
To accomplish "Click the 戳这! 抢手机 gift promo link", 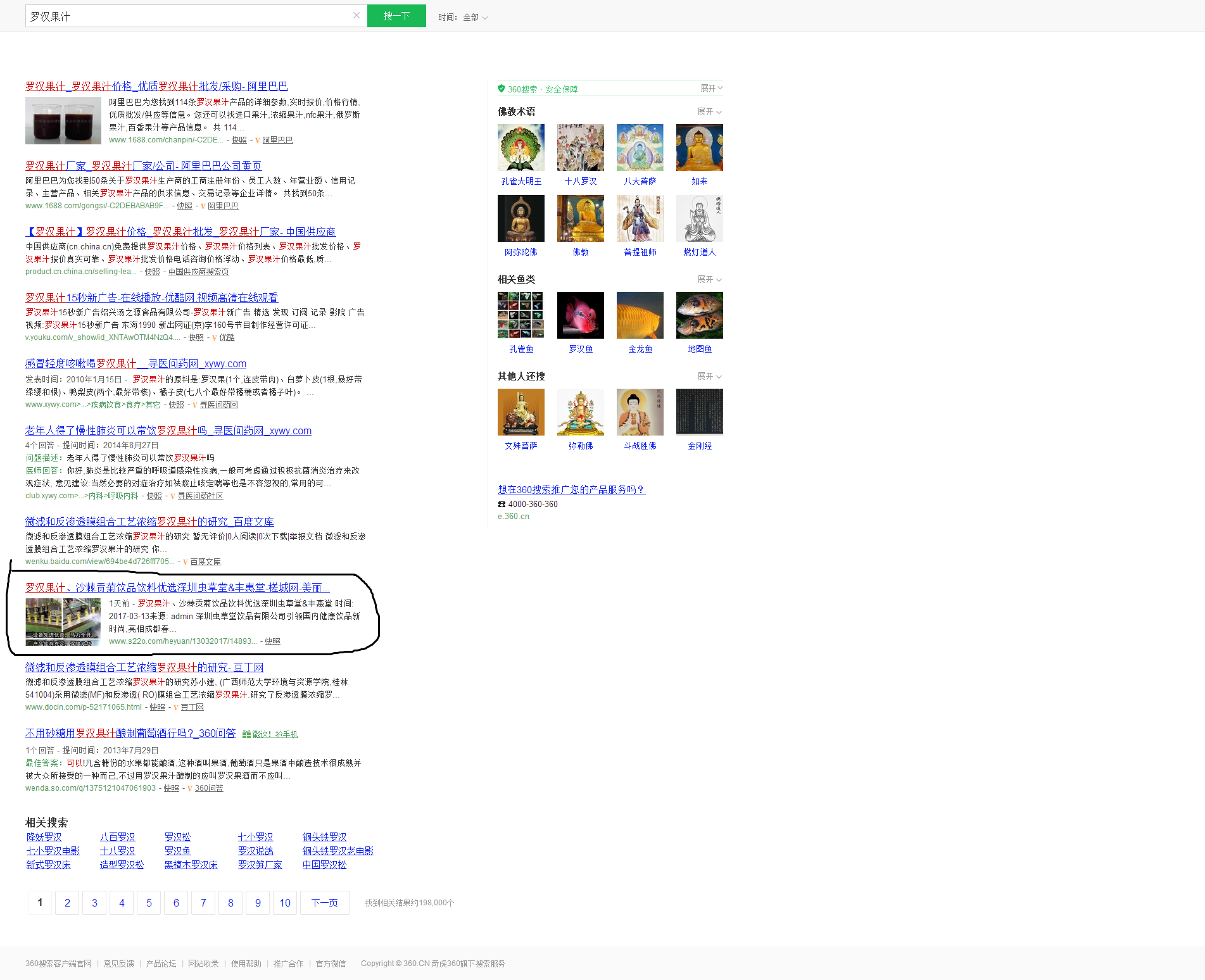I will [270, 734].
